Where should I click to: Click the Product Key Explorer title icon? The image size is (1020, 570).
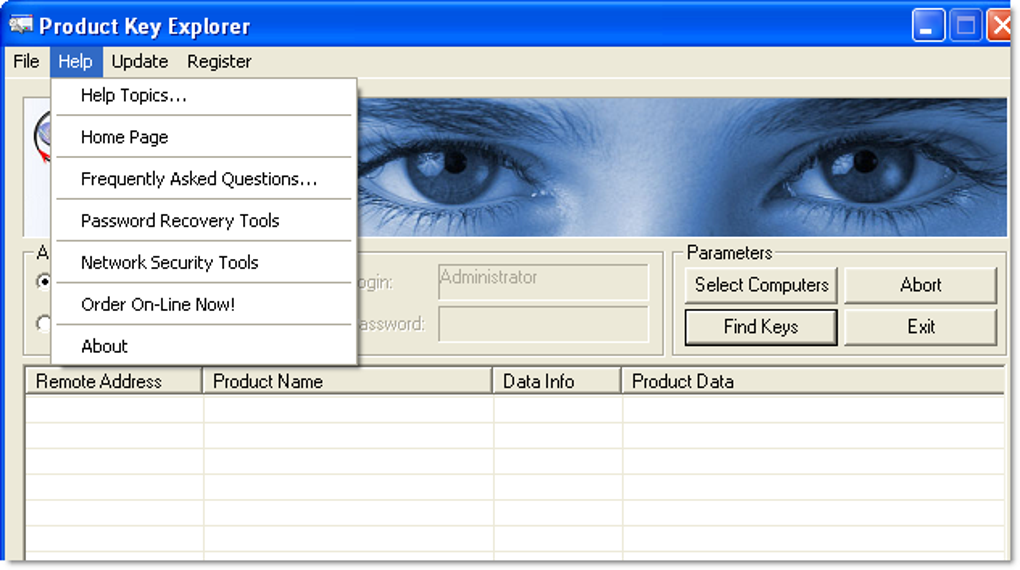pyautogui.click(x=21, y=25)
